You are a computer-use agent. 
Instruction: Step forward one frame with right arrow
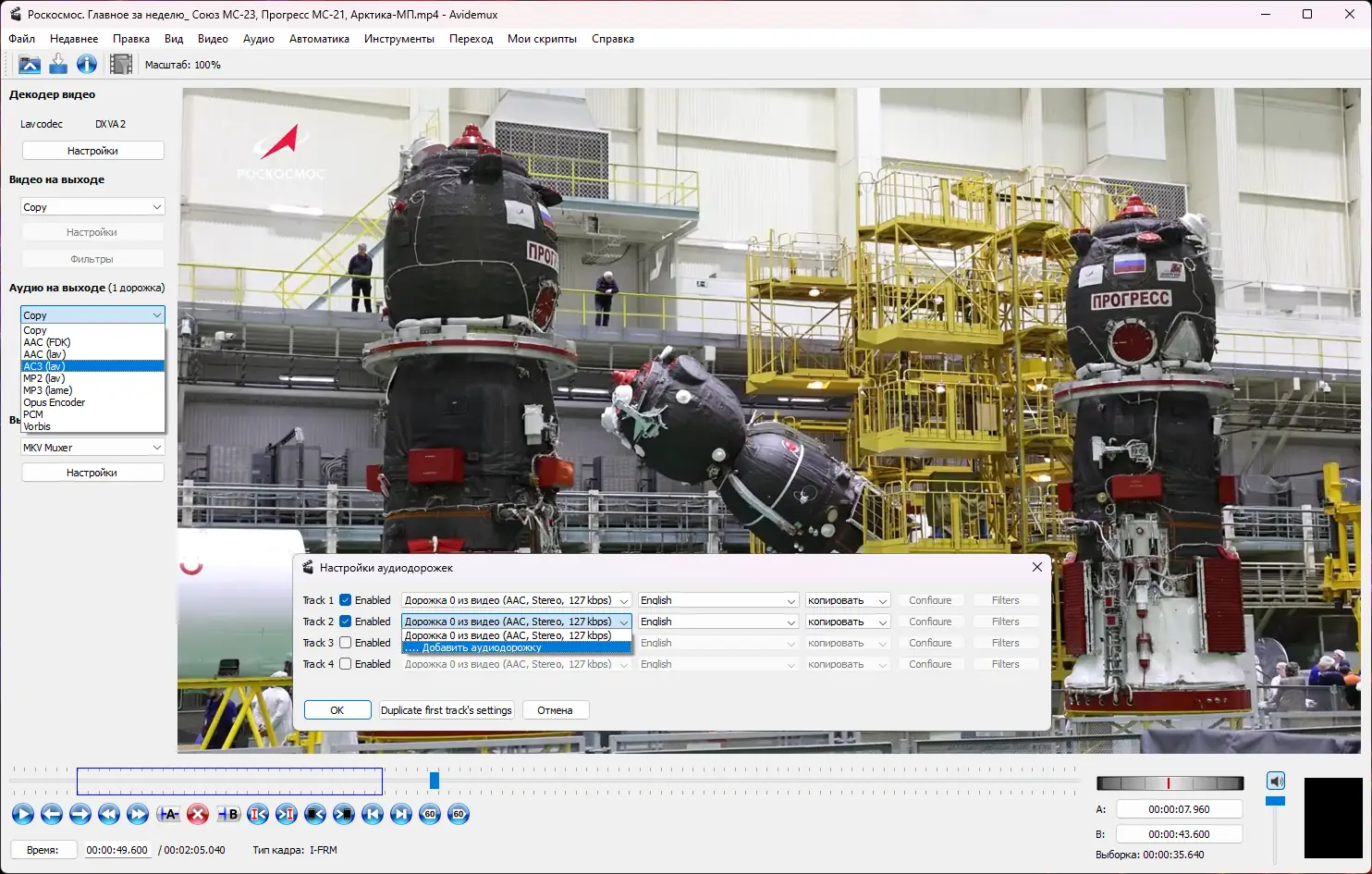(80, 814)
